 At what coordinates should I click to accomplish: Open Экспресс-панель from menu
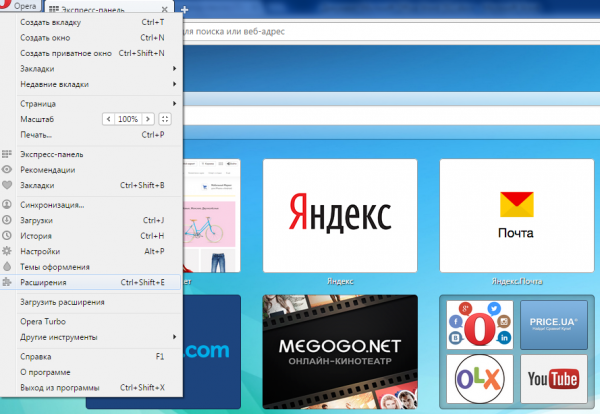point(91,154)
